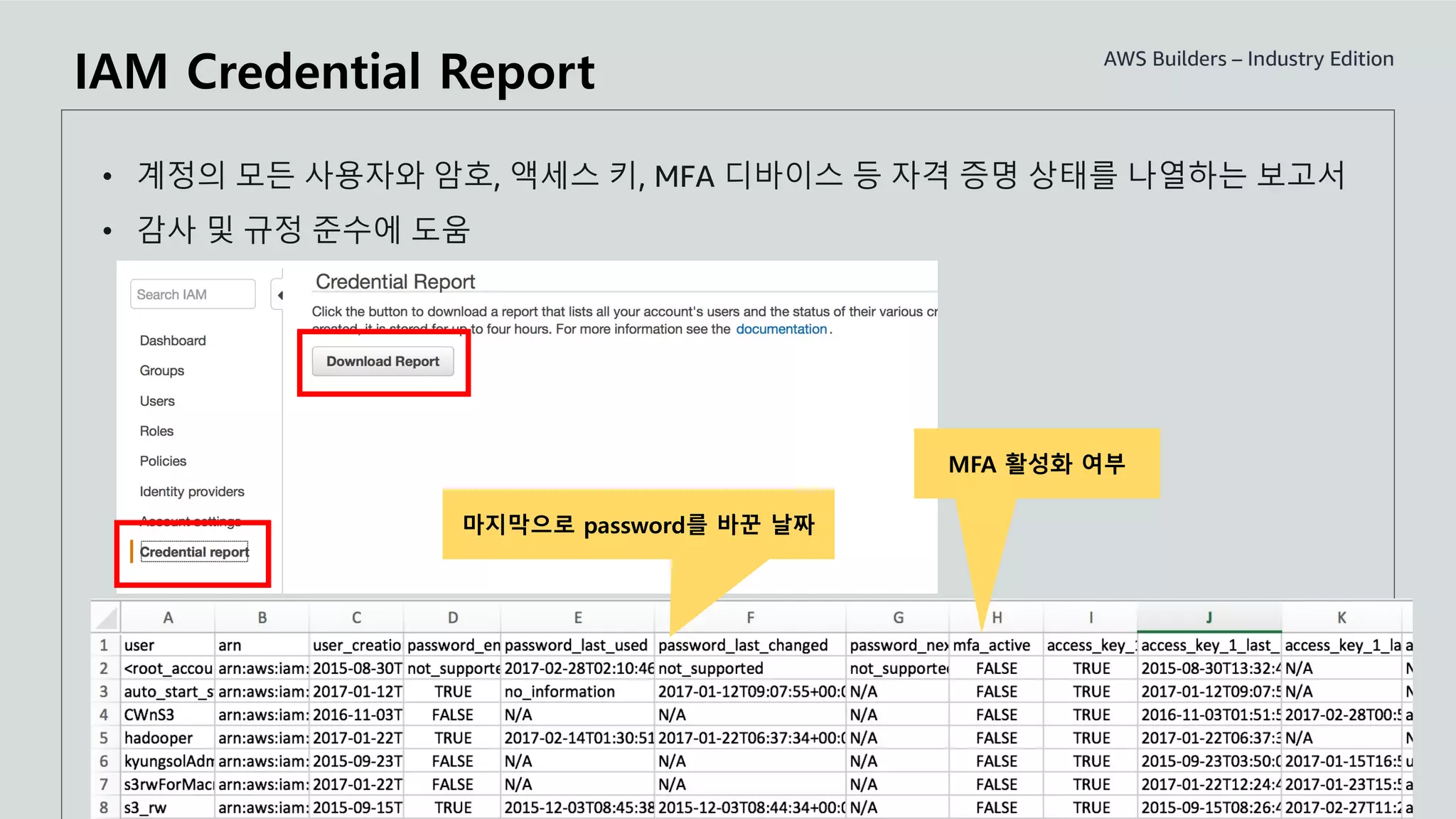This screenshot has width=1456, height=819.
Task: Open Identity providers in the sidebar
Action: [x=192, y=491]
